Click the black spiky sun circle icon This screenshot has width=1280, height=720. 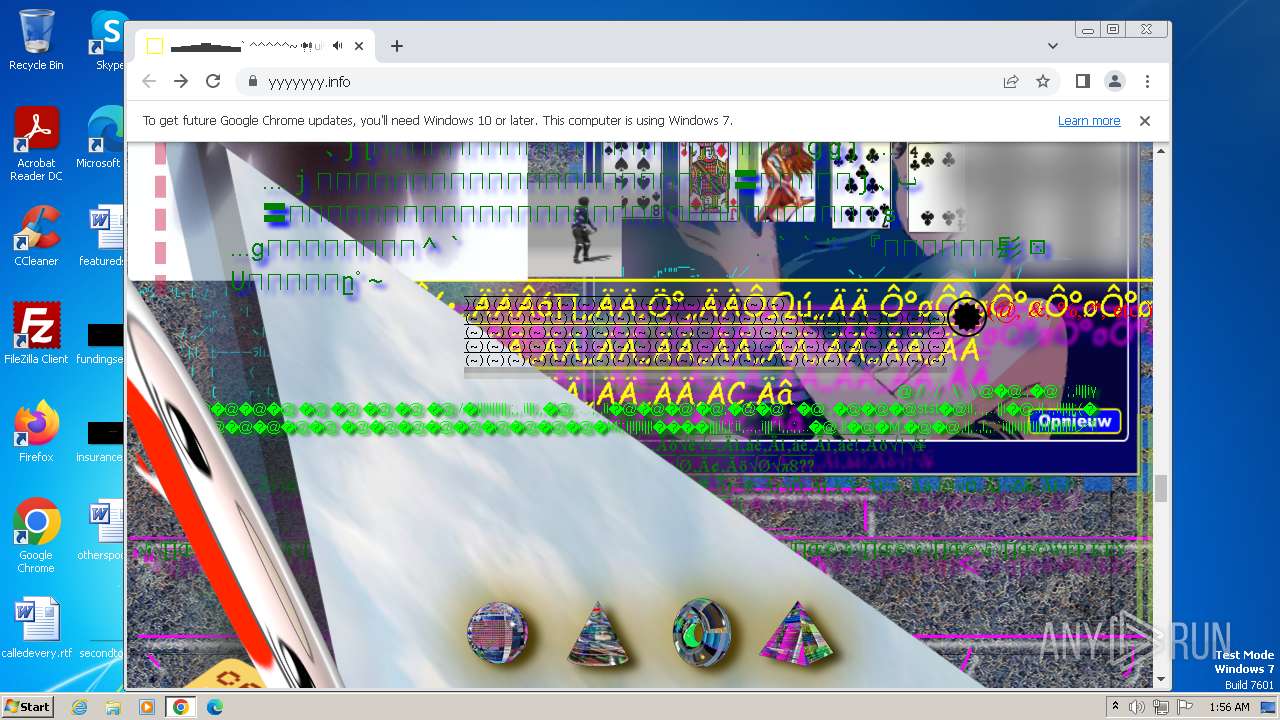(x=966, y=317)
